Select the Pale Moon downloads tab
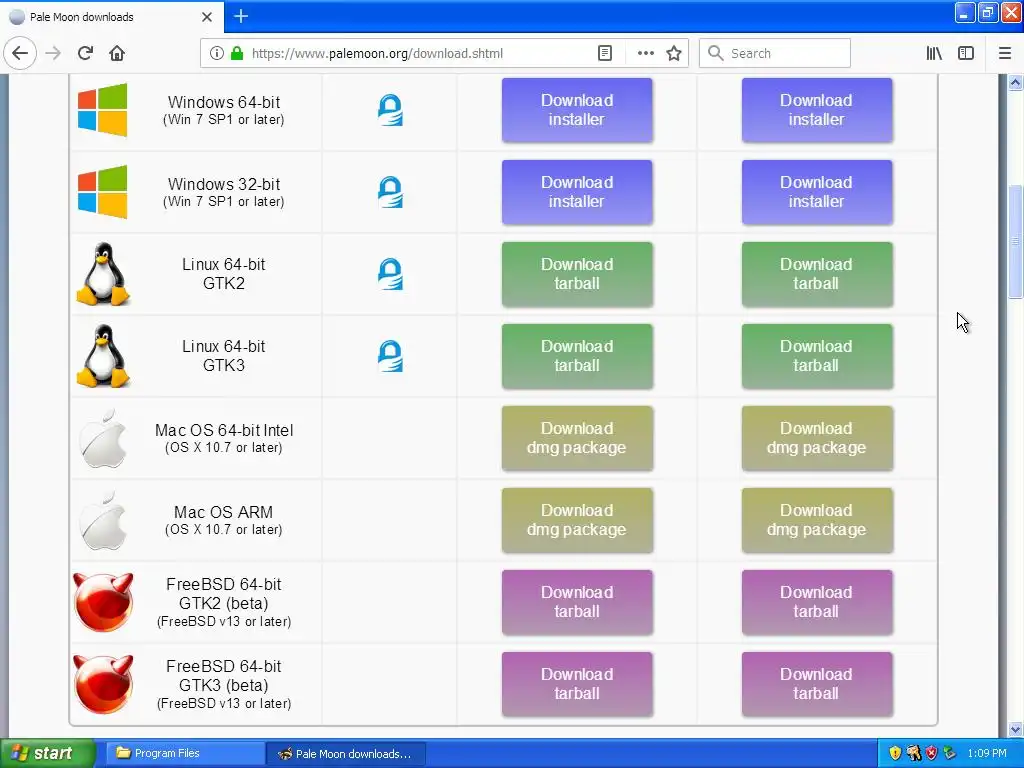 pyautogui.click(x=112, y=17)
